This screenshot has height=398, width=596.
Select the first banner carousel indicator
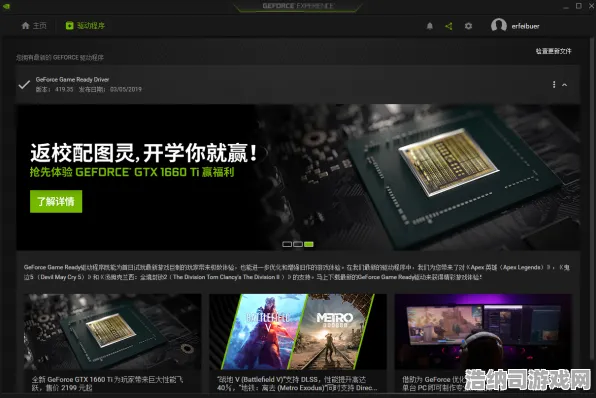[287, 244]
